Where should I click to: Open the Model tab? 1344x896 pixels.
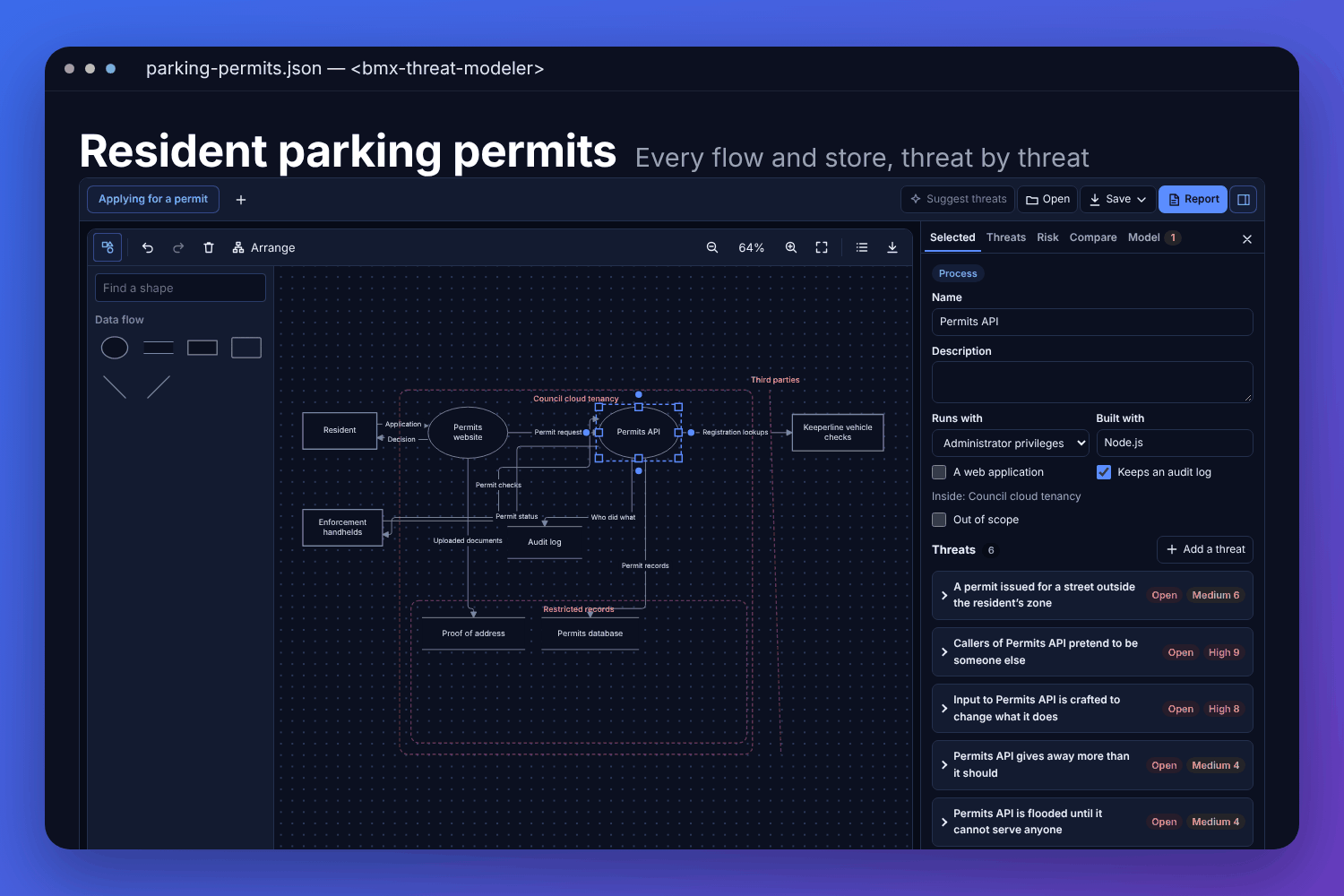(x=1154, y=237)
